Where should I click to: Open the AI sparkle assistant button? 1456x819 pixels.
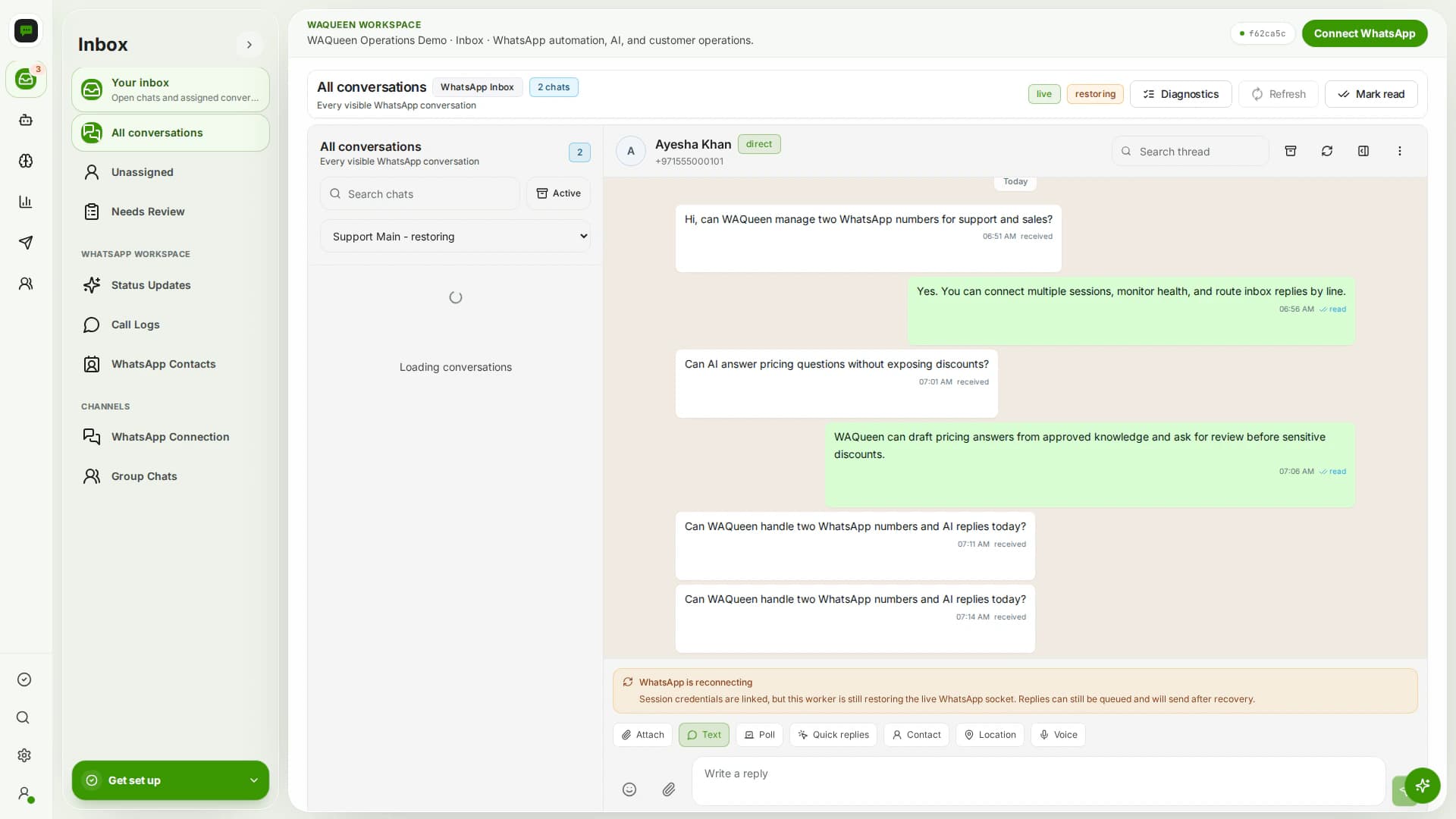[x=1422, y=786]
